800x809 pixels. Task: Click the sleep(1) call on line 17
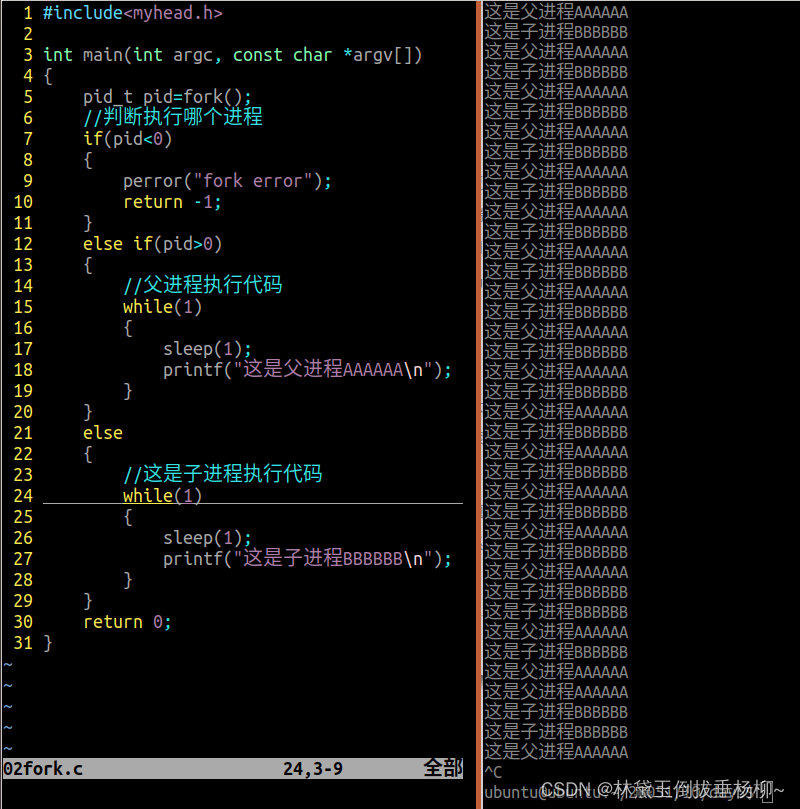click(200, 349)
